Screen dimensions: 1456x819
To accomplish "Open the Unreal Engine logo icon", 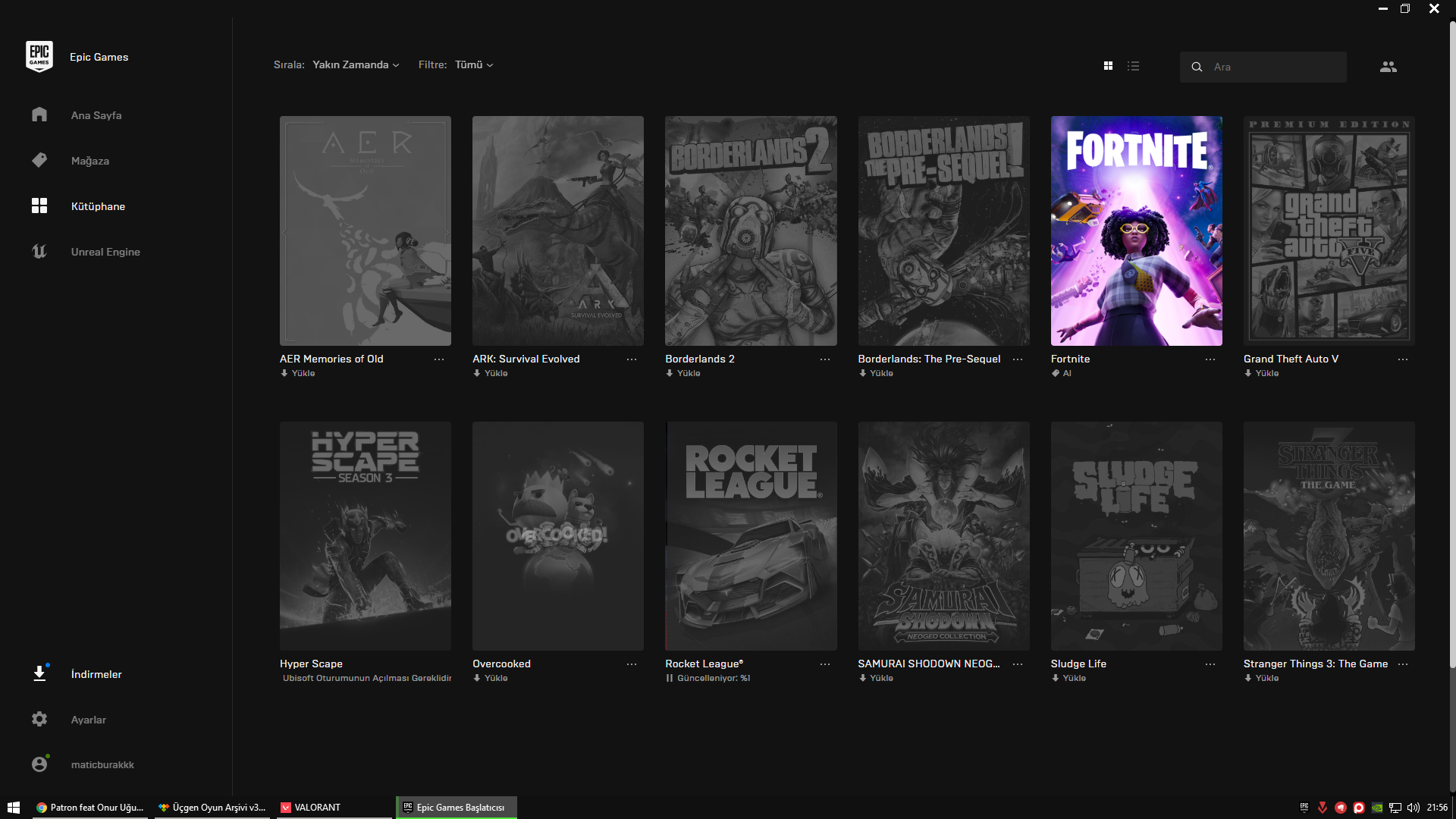I will (x=39, y=251).
